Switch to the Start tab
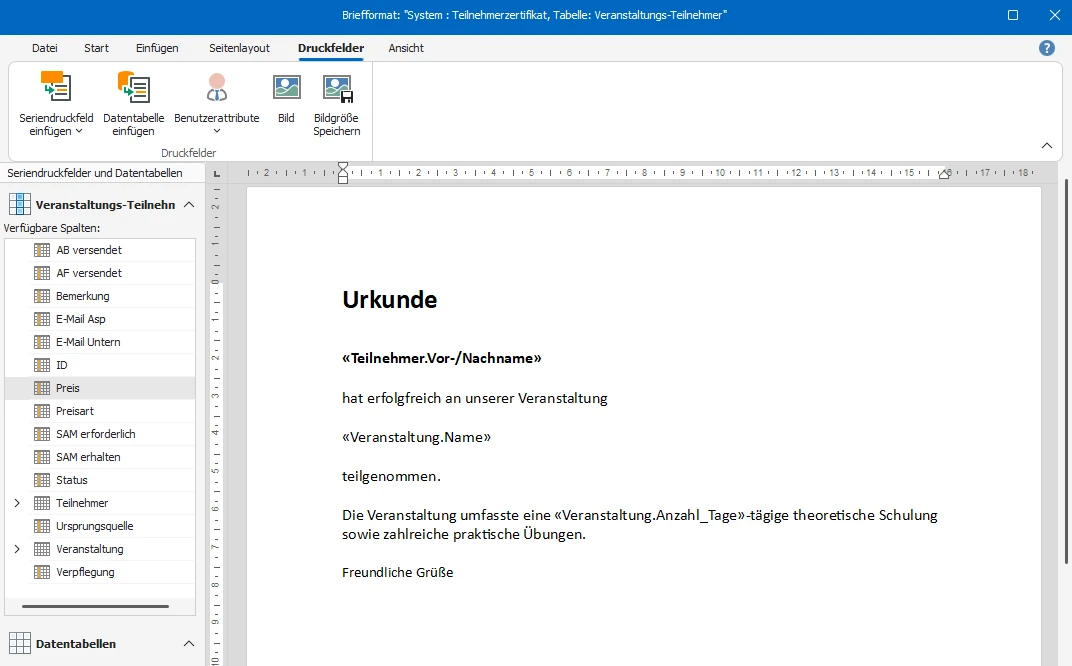This screenshot has height=666, width=1072. coord(96,48)
